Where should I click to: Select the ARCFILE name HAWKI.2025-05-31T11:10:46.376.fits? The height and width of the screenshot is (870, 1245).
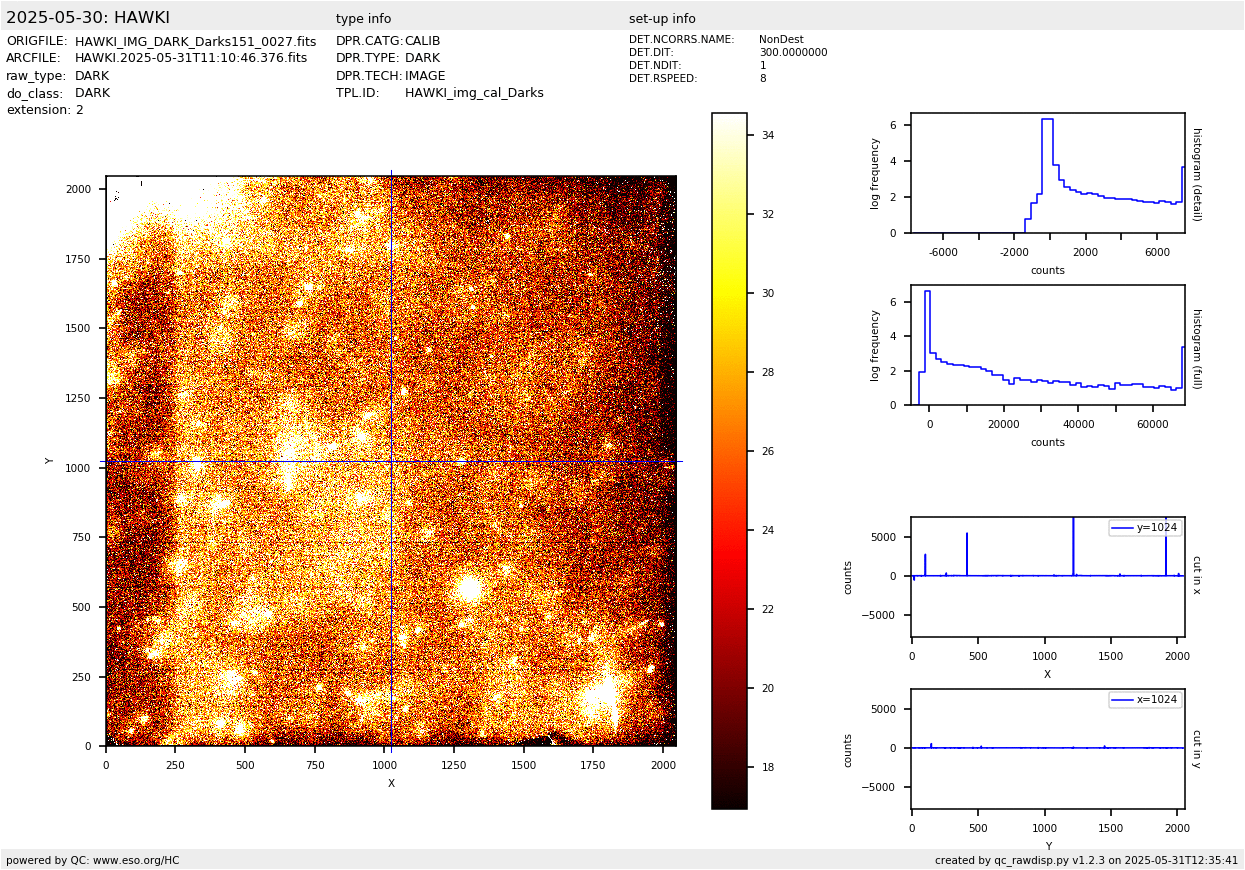click(191, 59)
